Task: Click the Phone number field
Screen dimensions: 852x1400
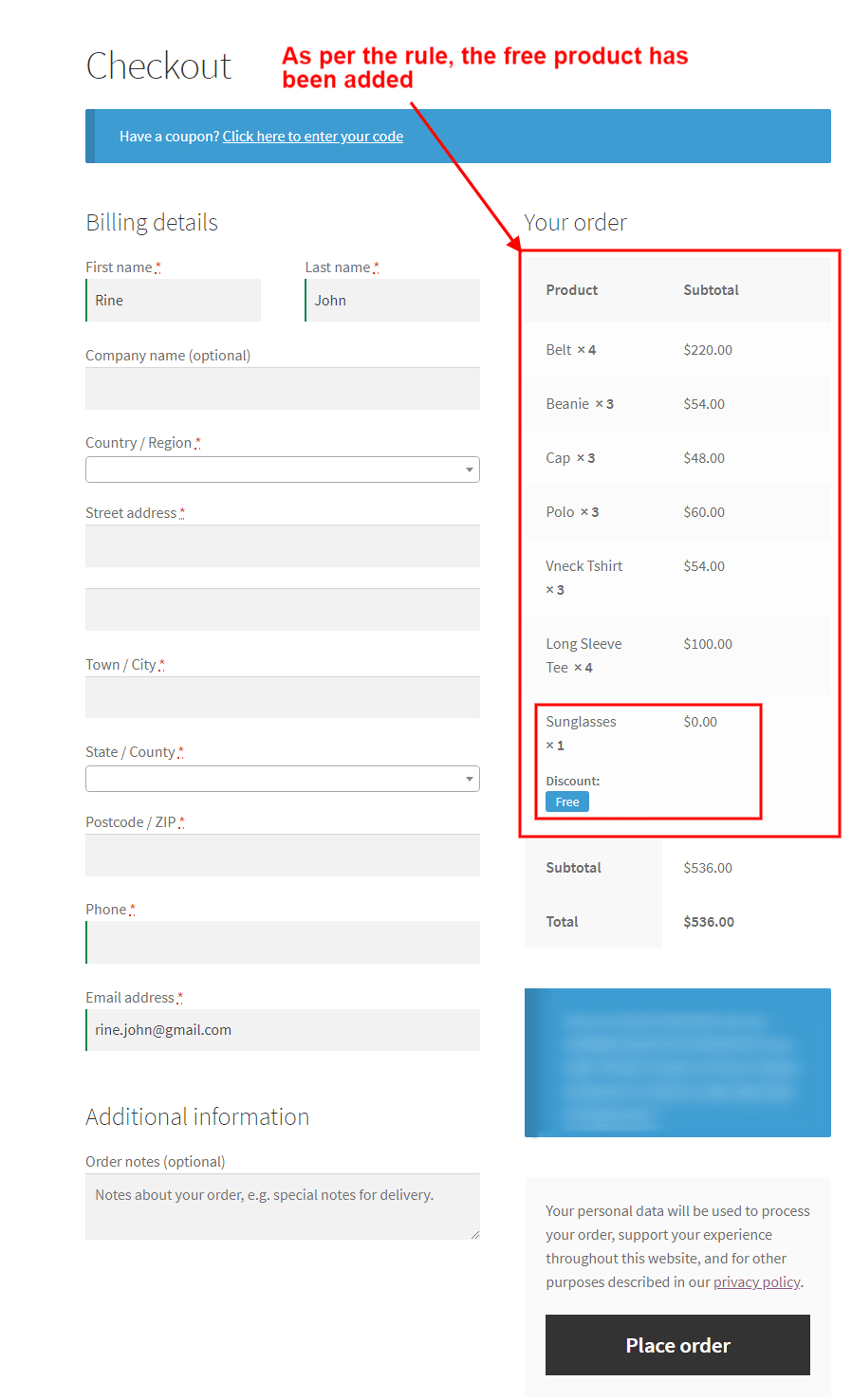Action: [283, 942]
